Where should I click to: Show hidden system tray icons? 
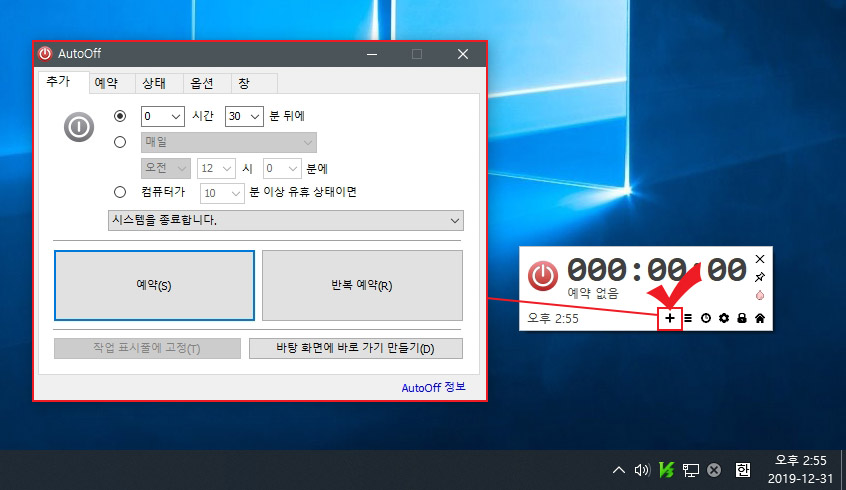[619, 470]
